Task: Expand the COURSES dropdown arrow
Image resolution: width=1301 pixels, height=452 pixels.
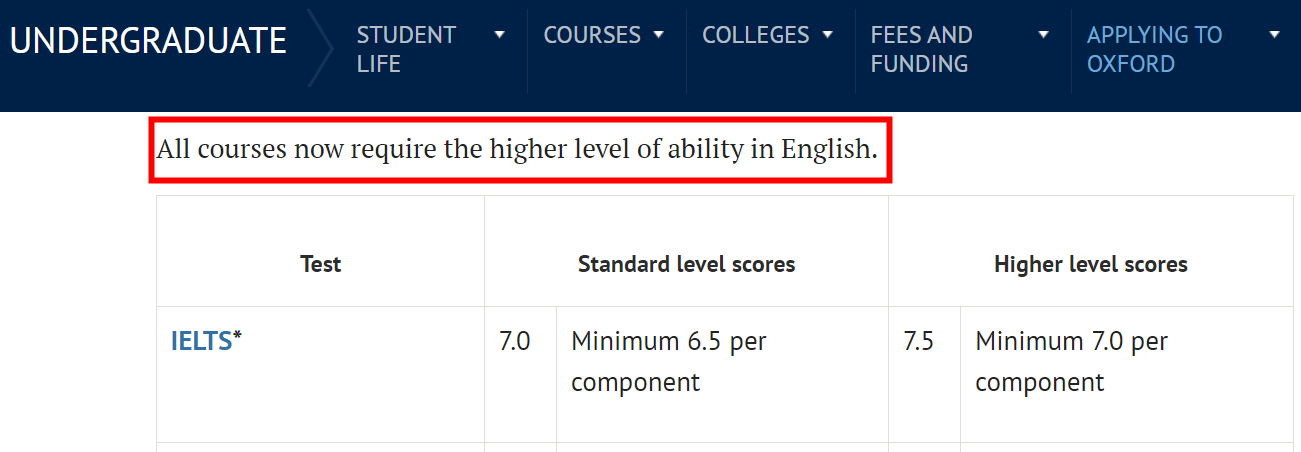Action: tap(658, 35)
